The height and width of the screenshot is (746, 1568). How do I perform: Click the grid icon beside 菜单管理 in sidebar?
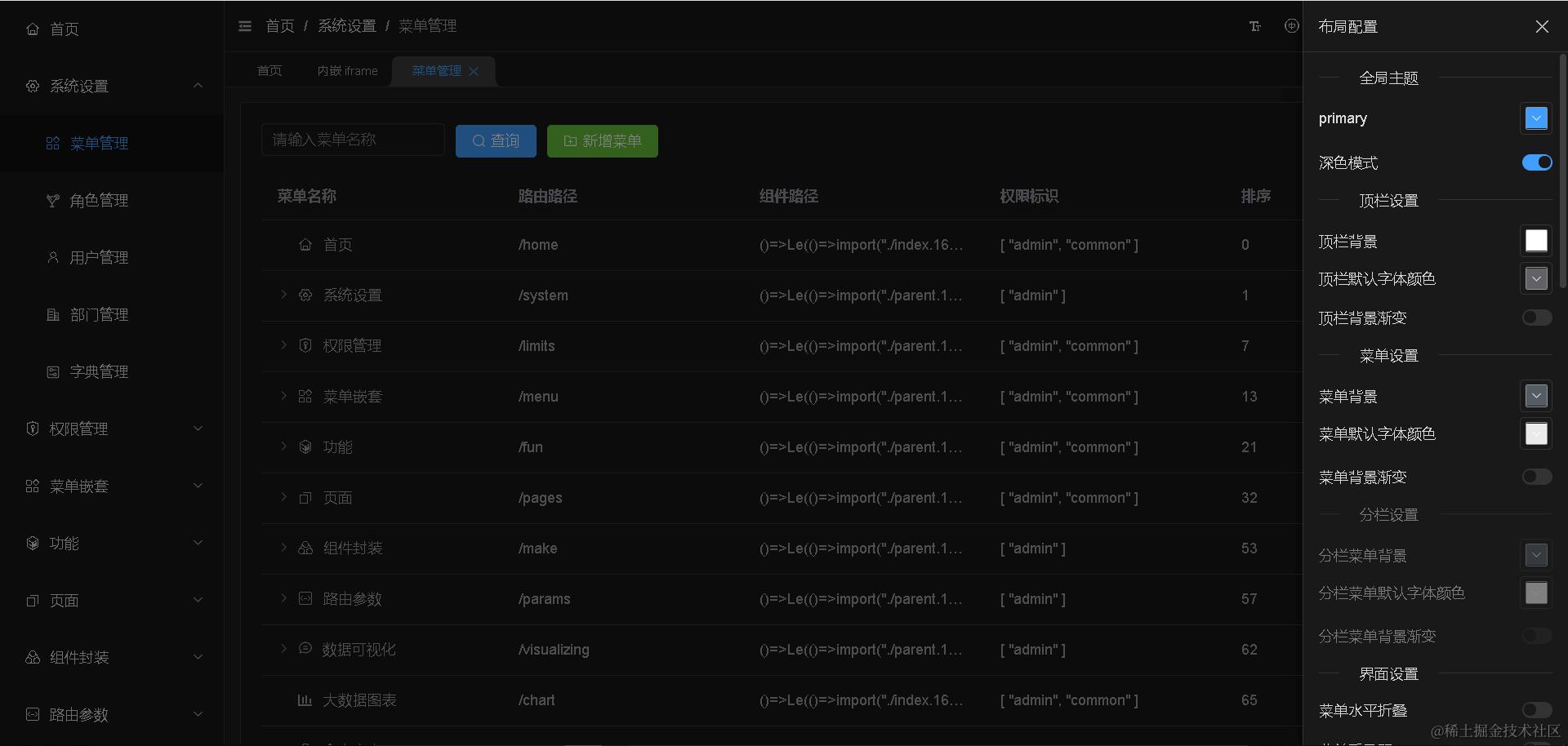53,144
